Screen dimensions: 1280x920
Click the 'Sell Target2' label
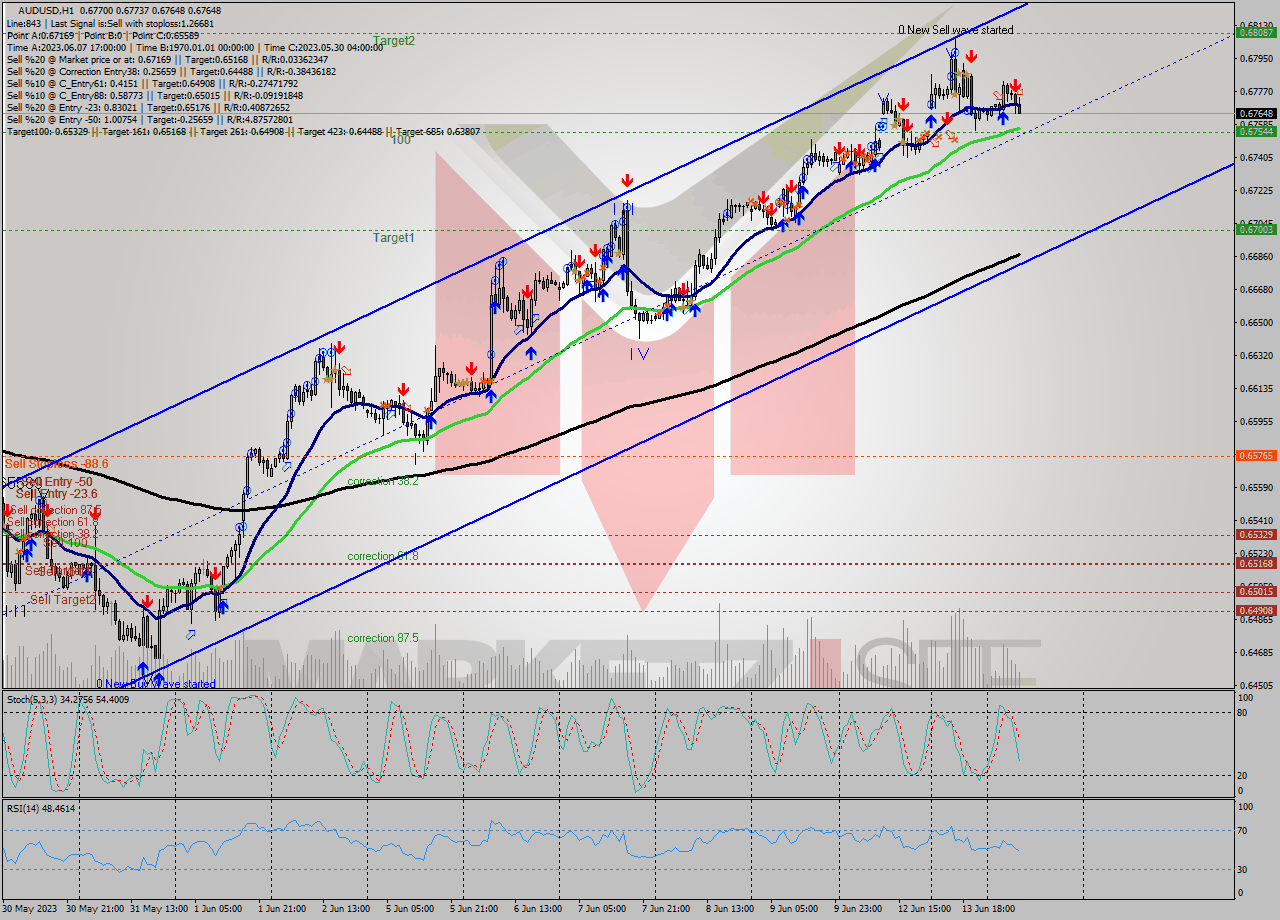pyautogui.click(x=63, y=600)
